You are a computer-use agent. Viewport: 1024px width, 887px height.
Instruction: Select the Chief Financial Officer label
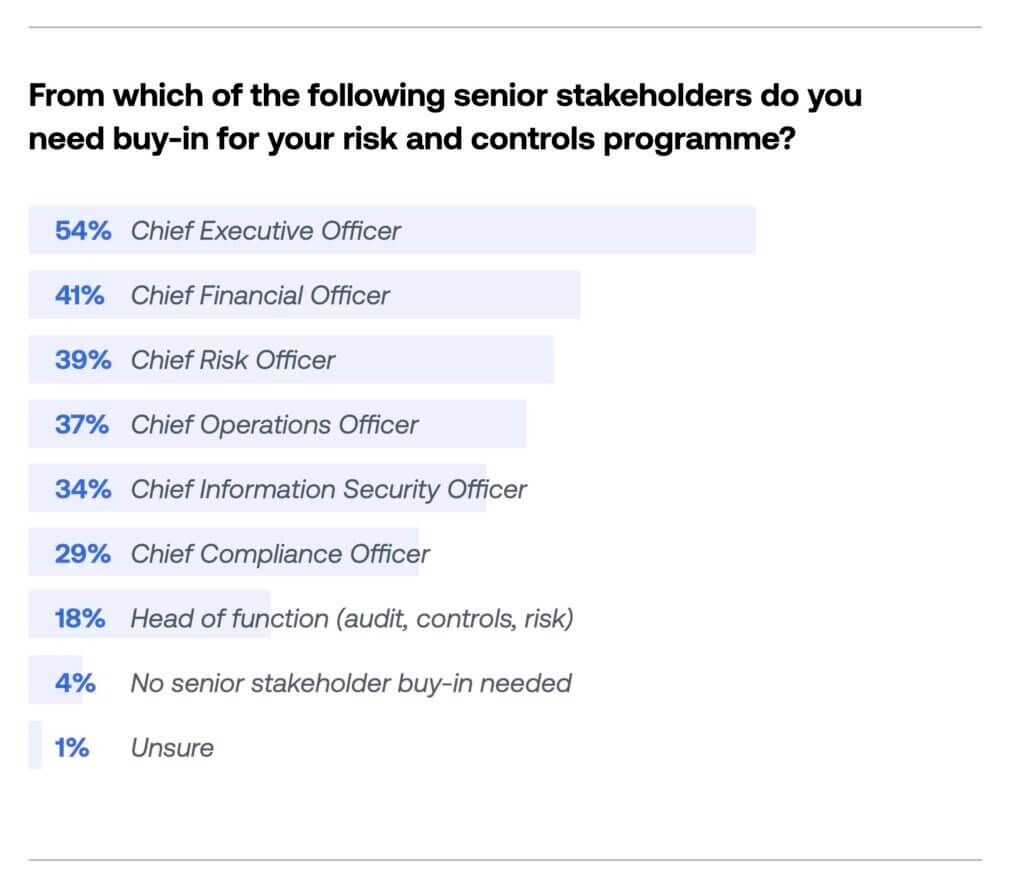[260, 295]
